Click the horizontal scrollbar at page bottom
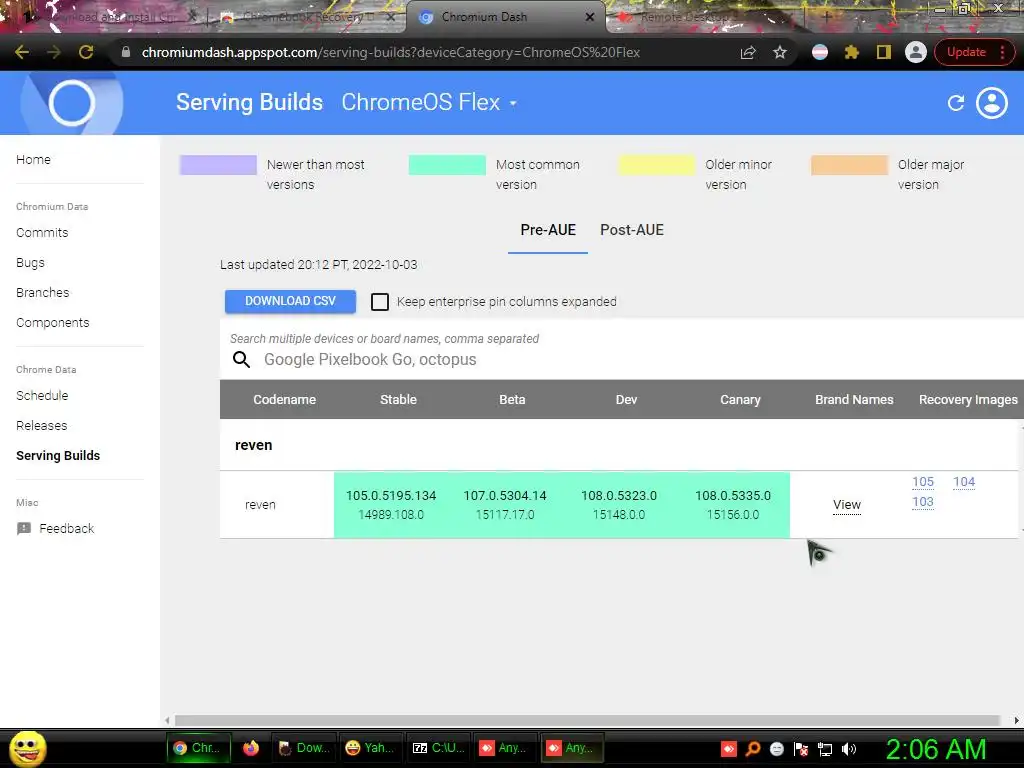Viewport: 1024px width, 768px height. click(588, 720)
